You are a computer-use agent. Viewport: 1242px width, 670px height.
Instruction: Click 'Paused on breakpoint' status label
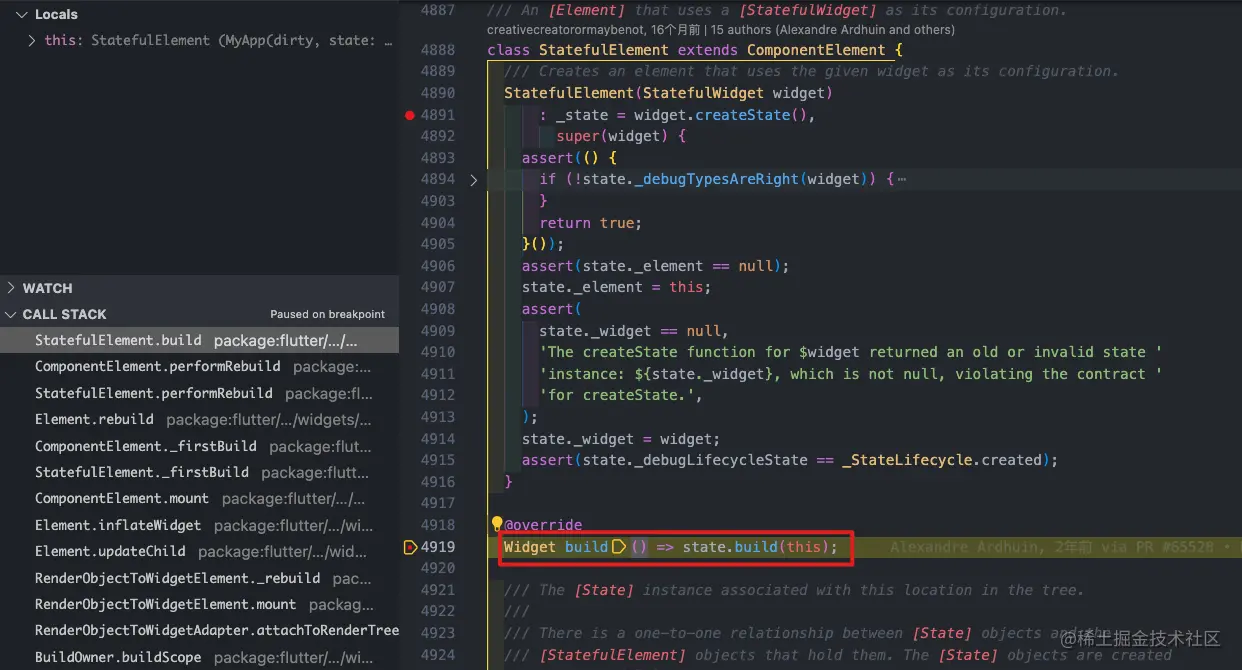[328, 314]
